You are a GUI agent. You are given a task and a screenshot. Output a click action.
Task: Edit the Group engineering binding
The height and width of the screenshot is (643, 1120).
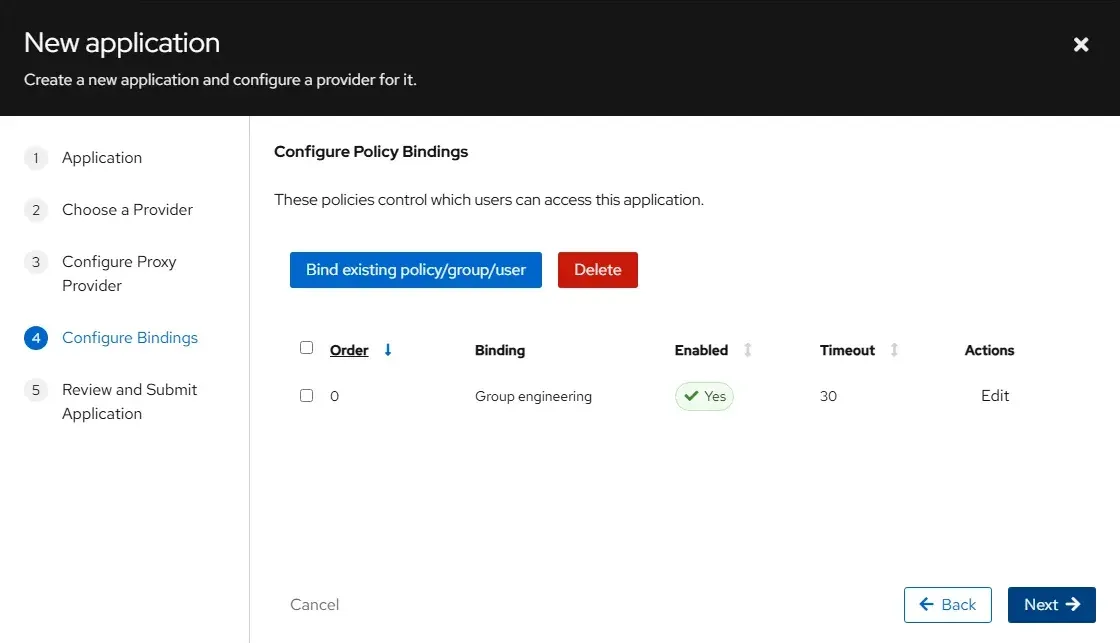(x=994, y=396)
